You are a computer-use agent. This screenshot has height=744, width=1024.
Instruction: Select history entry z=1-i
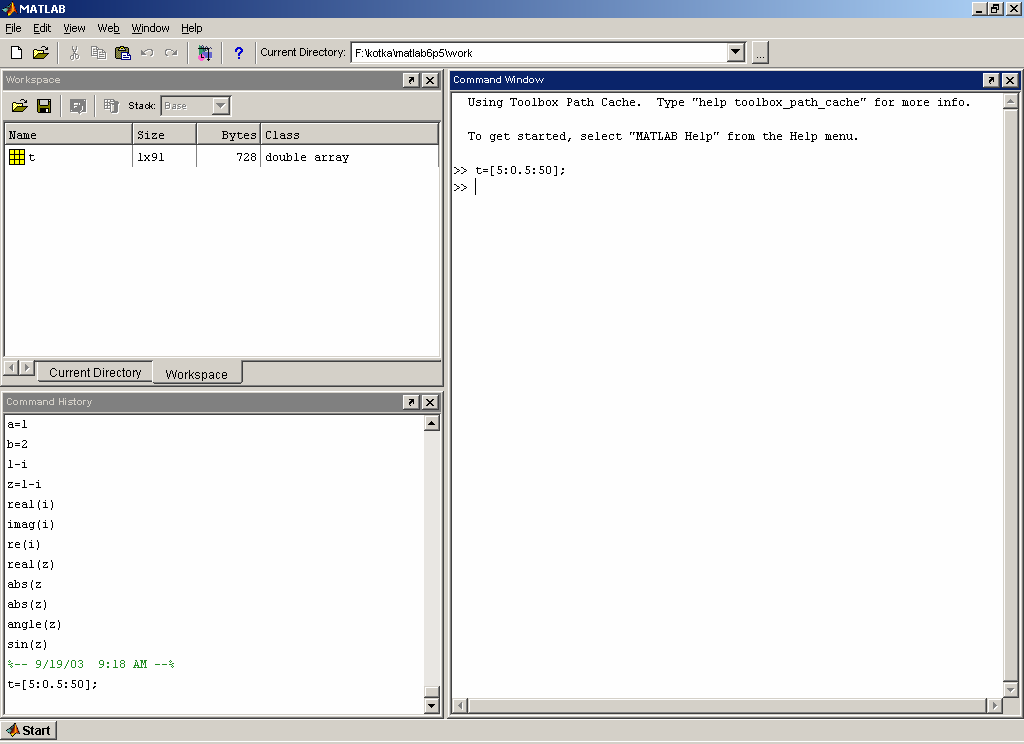click(24, 484)
